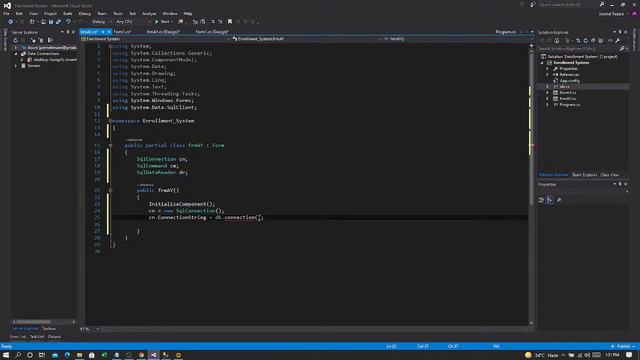Open the Toolbox tab at bottom left
The height and width of the screenshot is (360, 640).
tap(49, 329)
